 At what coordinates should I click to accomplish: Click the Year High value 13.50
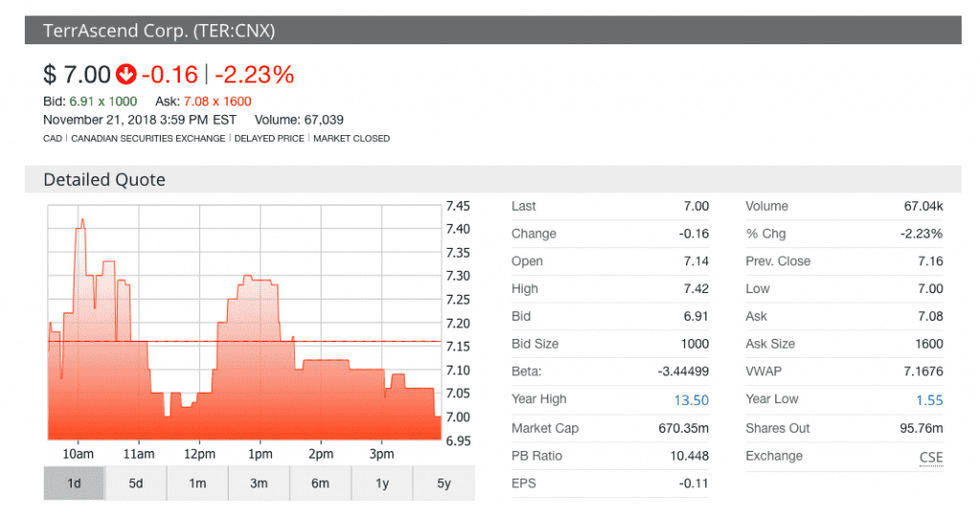tap(693, 400)
